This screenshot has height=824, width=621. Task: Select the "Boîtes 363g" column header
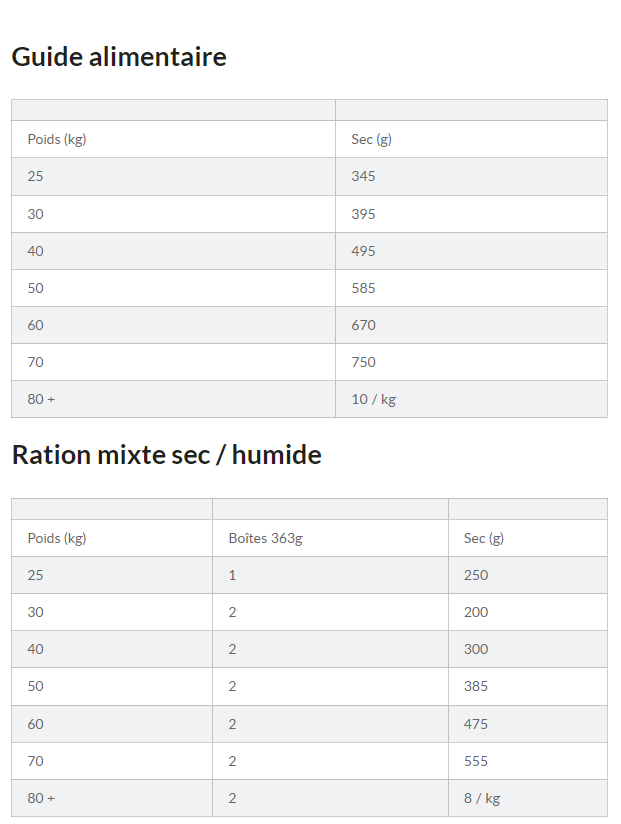pyautogui.click(x=265, y=538)
